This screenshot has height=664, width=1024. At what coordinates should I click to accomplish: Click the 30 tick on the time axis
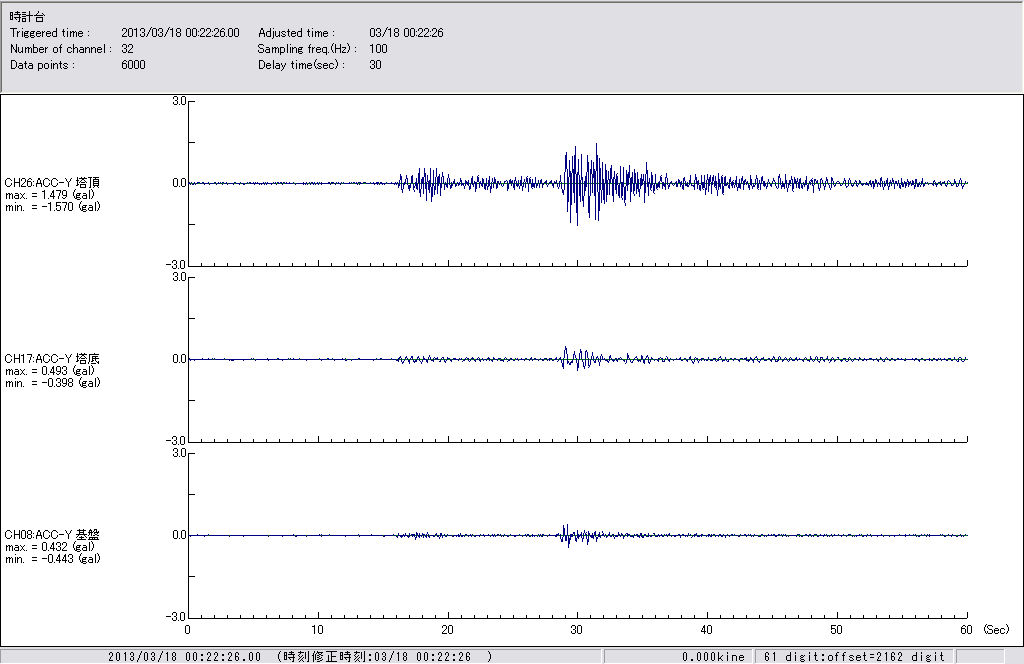577,630
